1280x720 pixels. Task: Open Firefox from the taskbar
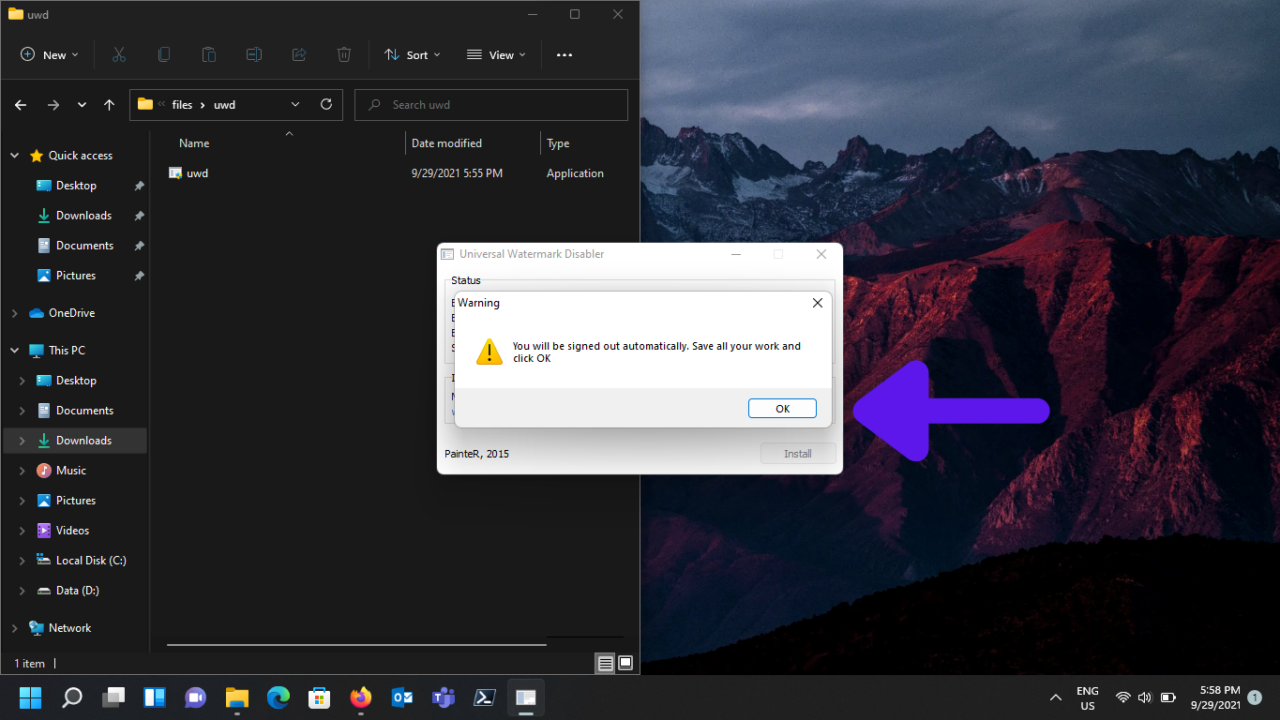pos(360,697)
